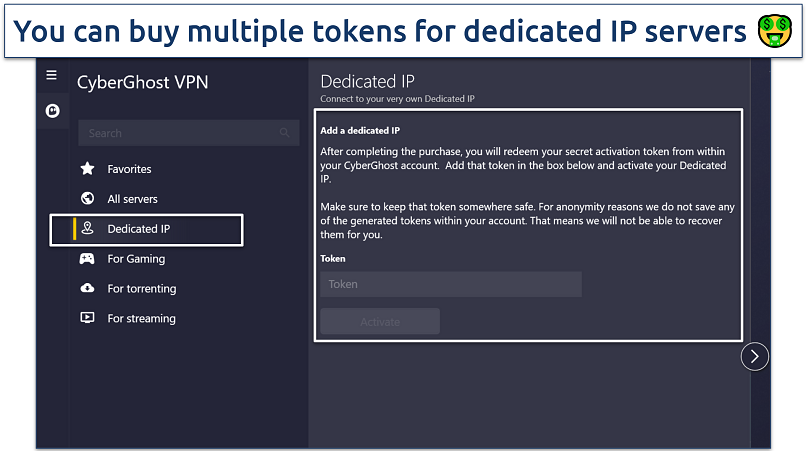This screenshot has width=806, height=451.
Task: Click the For streaming play icon
Action: (88, 319)
